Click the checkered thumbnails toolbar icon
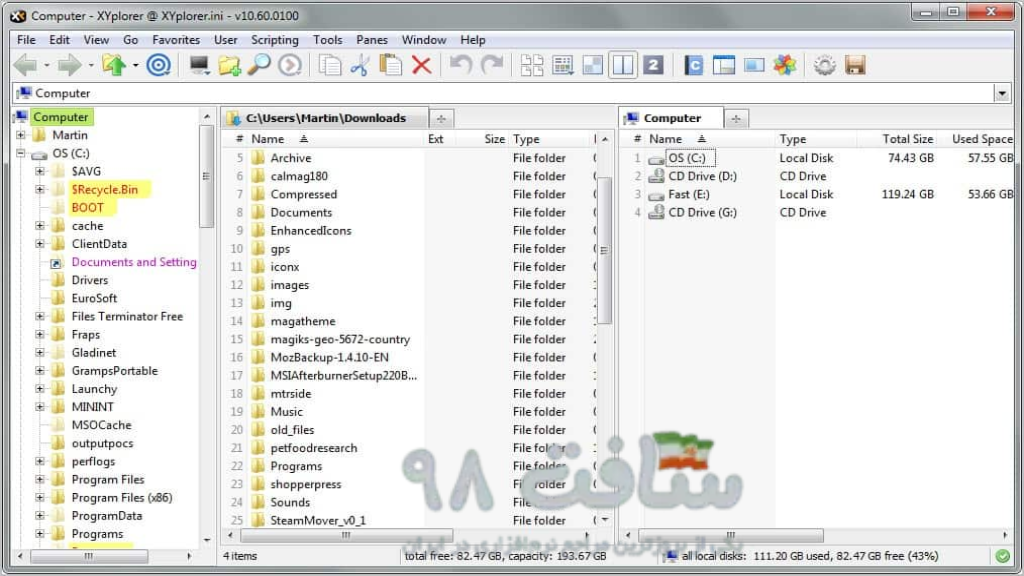The image size is (1024, 576). point(592,65)
